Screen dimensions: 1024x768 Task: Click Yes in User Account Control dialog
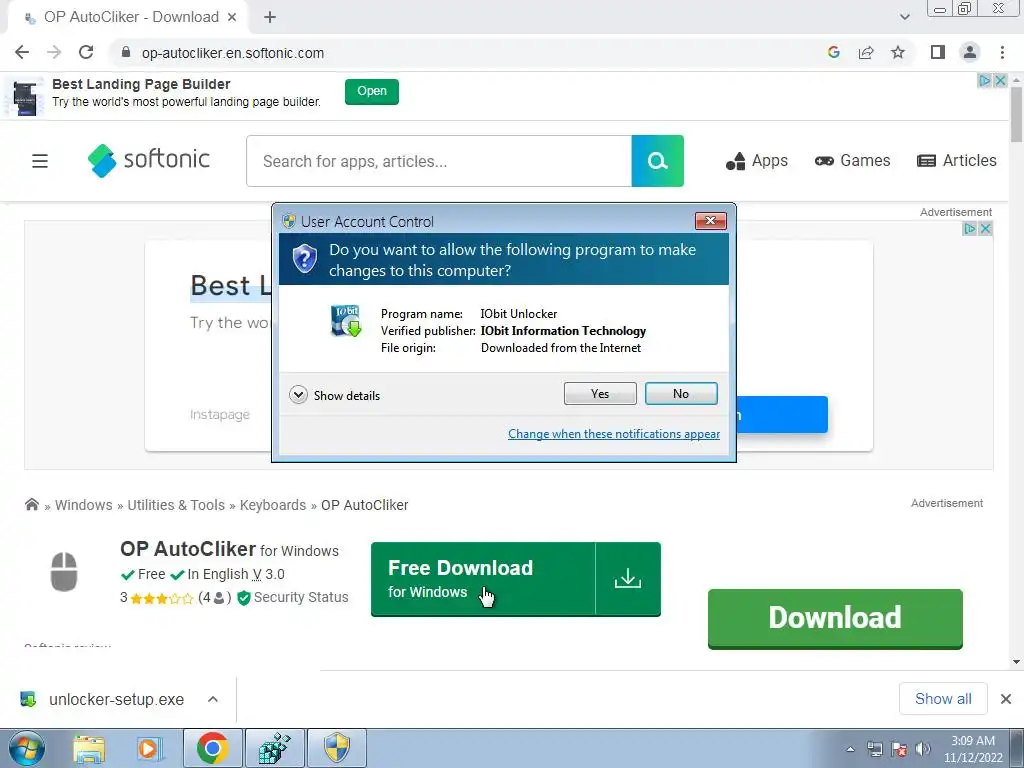[x=600, y=393]
